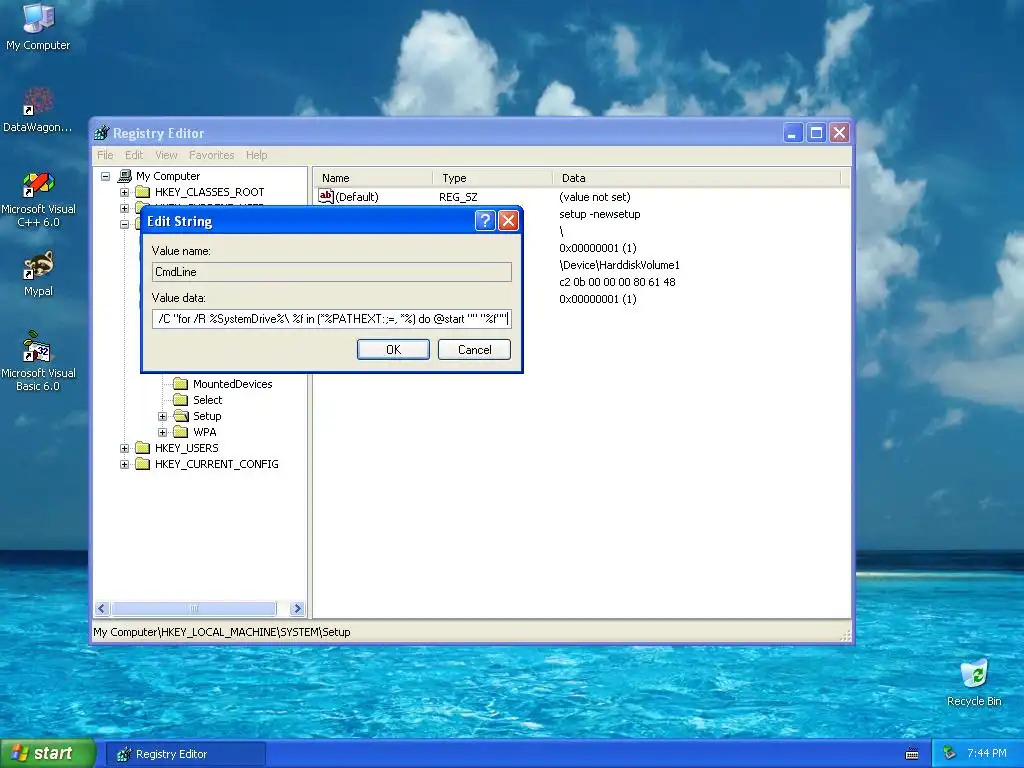
Task: Click the Value name CmdLine field
Action: click(x=332, y=272)
